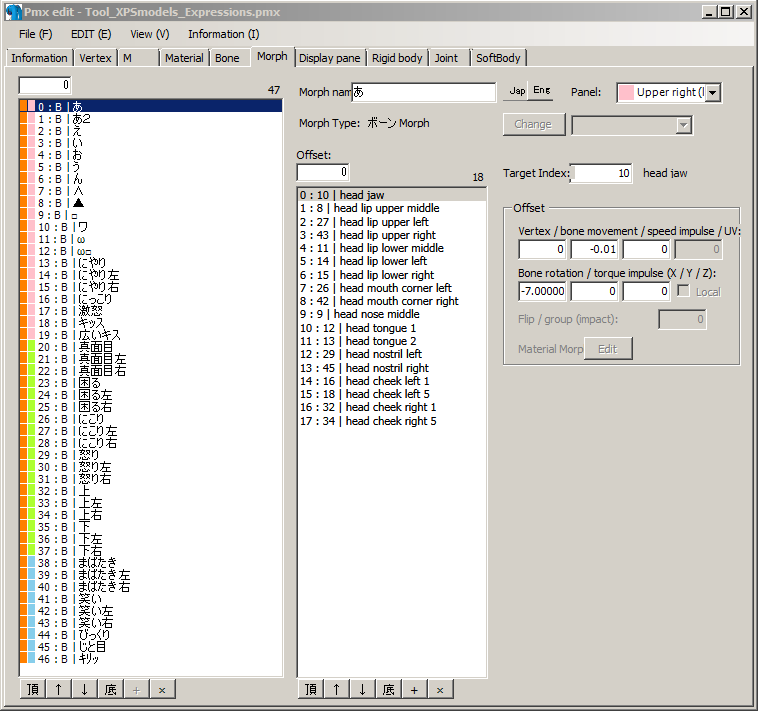Switch morph name to Jap

click(x=516, y=91)
